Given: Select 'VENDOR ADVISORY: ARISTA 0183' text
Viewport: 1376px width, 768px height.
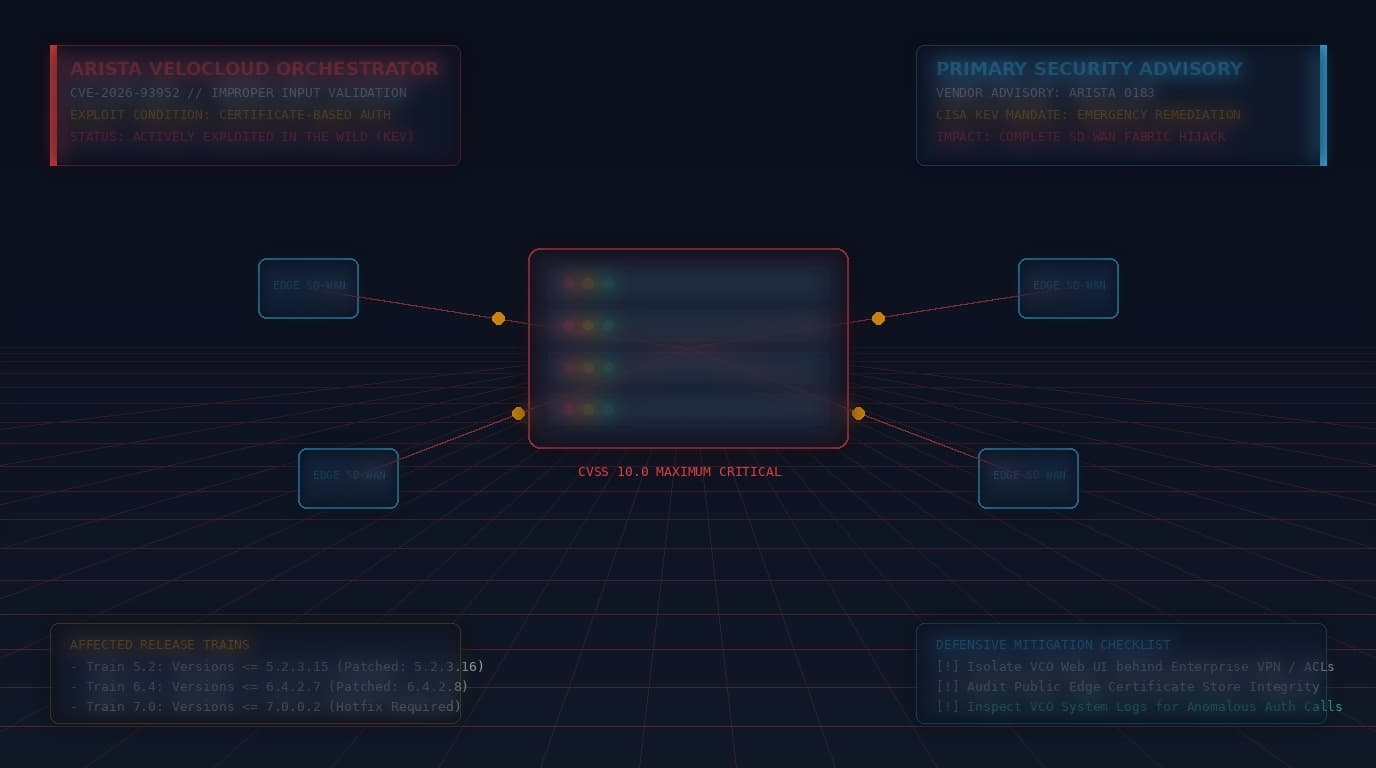Looking at the screenshot, I should tap(1045, 93).
